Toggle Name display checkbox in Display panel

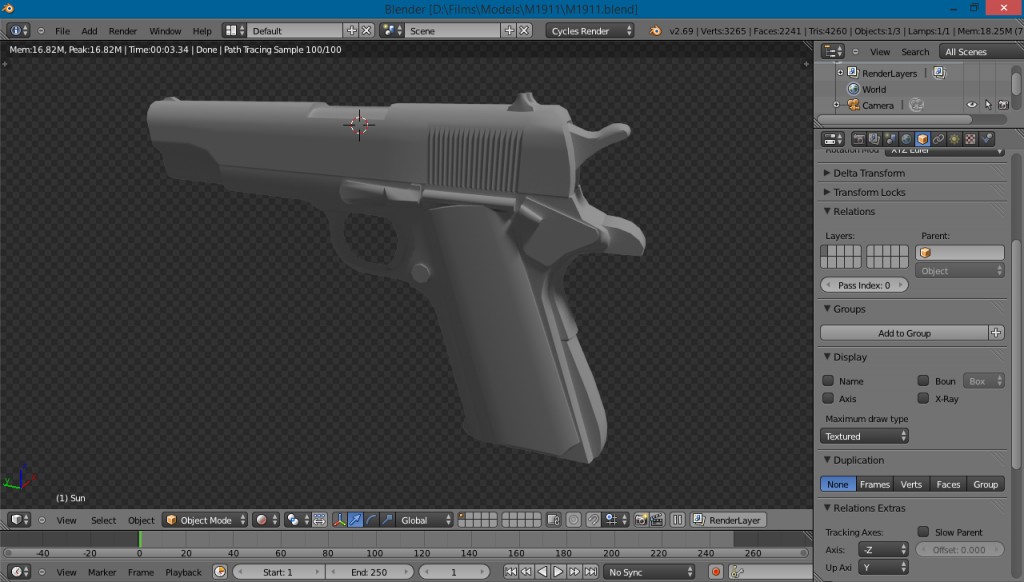tap(828, 380)
